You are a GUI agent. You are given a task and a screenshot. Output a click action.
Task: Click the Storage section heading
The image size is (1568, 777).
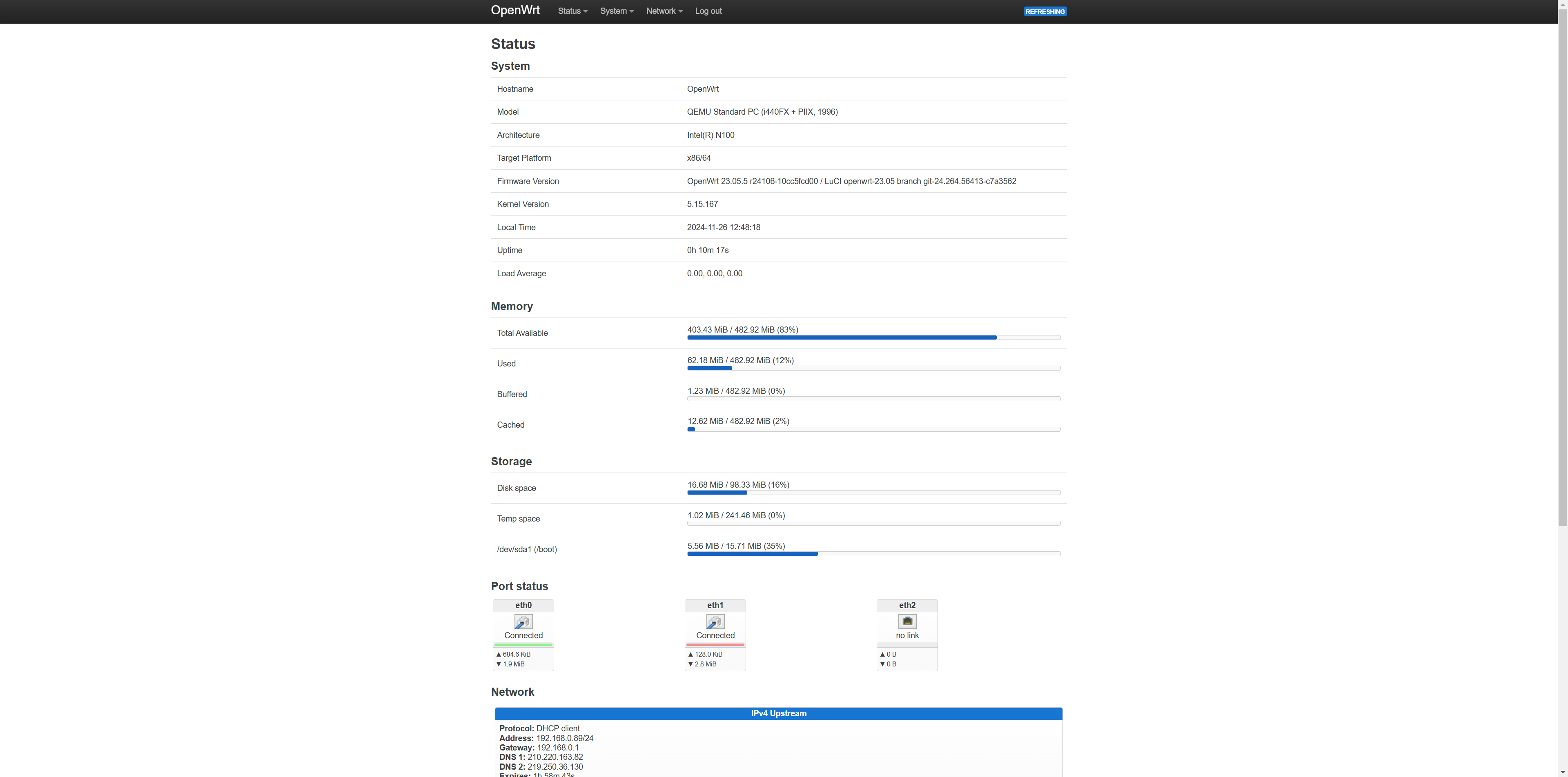tap(511, 461)
